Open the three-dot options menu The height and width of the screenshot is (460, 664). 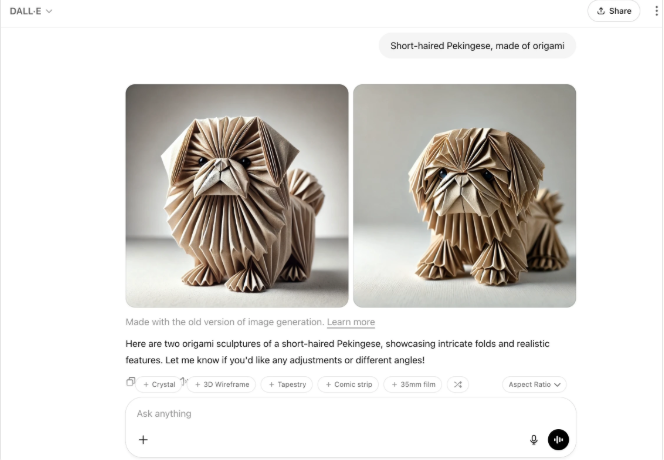[656, 11]
